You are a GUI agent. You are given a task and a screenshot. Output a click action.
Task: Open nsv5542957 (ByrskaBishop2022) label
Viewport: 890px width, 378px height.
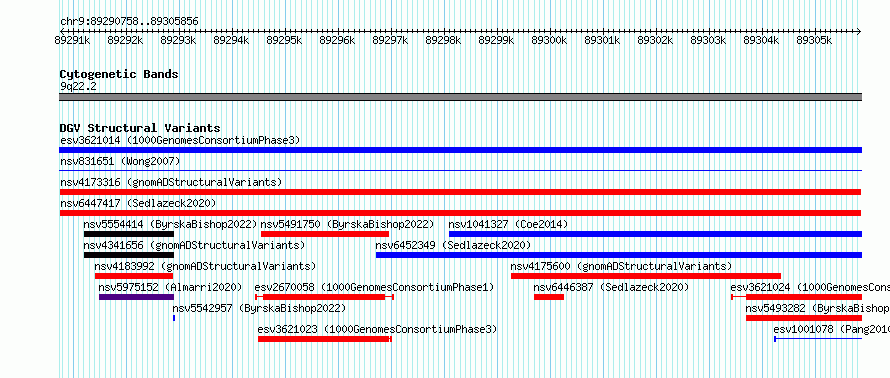click(259, 308)
